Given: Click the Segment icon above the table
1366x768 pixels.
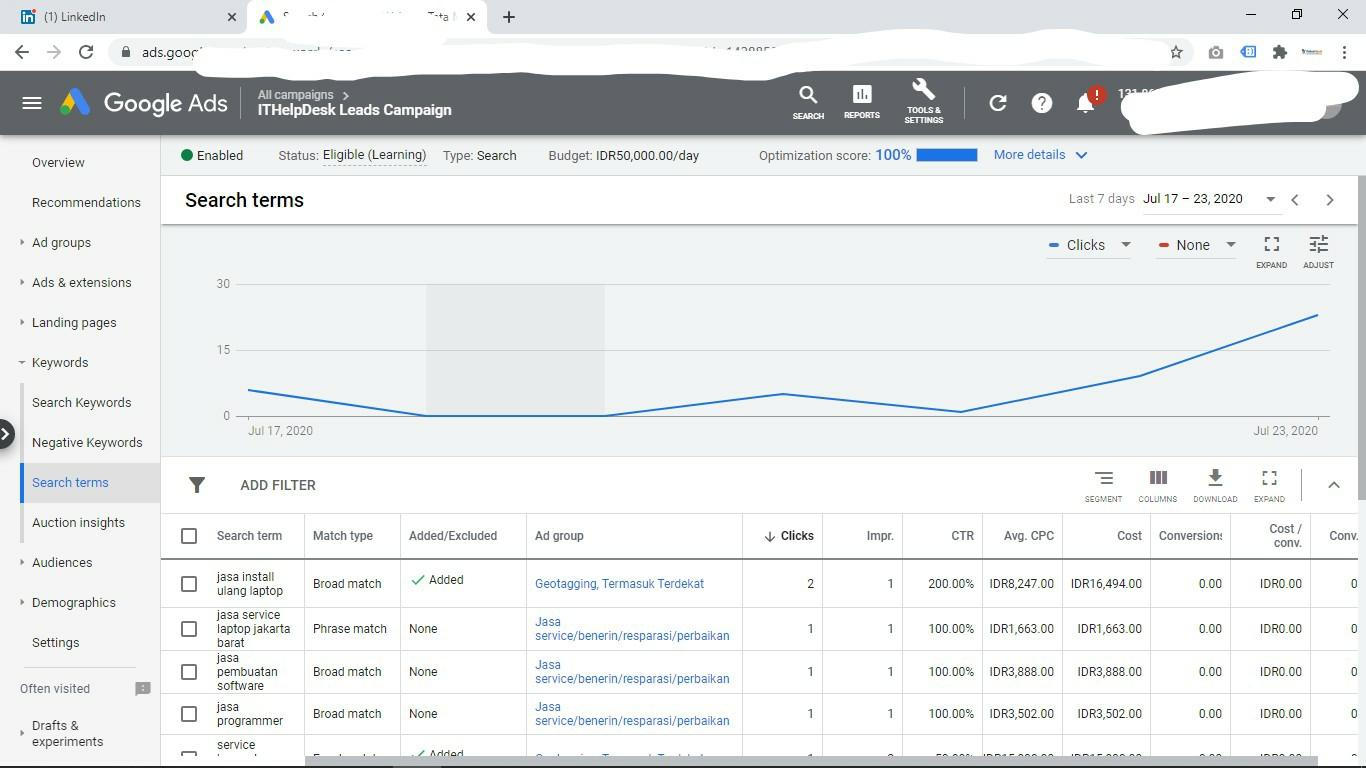Looking at the screenshot, I should coord(1103,484).
